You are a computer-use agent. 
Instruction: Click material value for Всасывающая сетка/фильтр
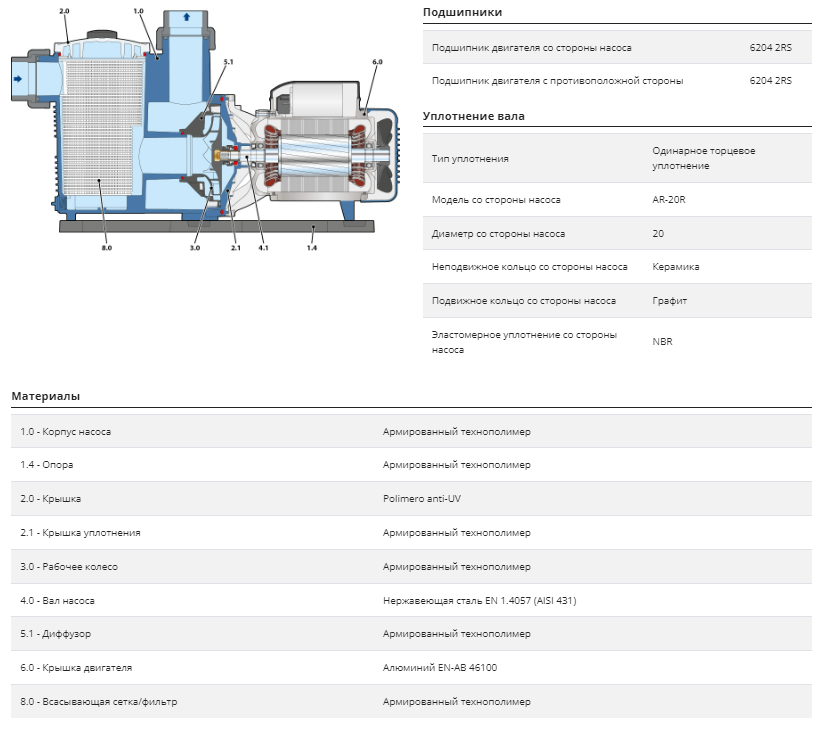tap(456, 702)
